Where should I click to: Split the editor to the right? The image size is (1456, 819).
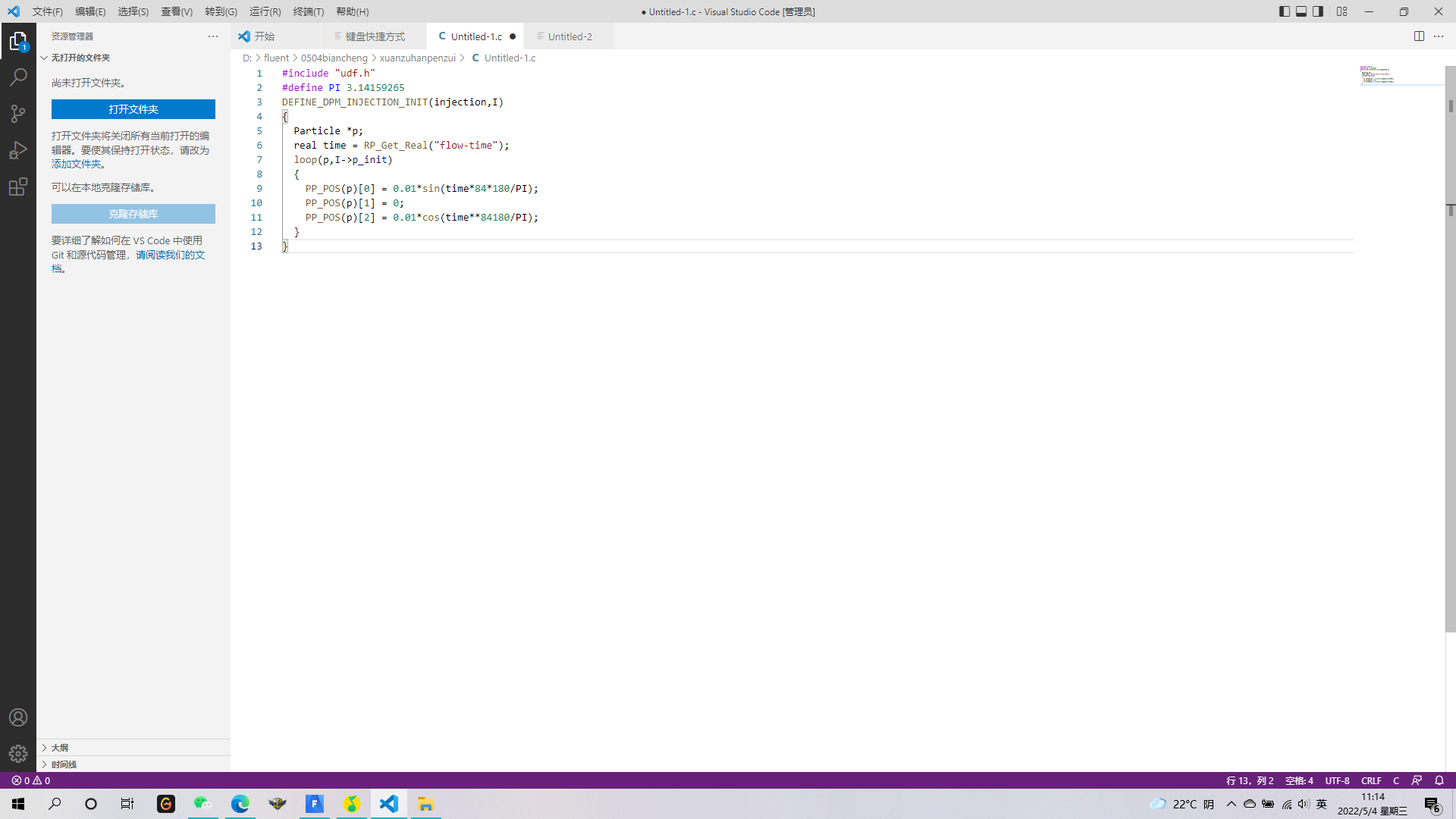[1419, 36]
